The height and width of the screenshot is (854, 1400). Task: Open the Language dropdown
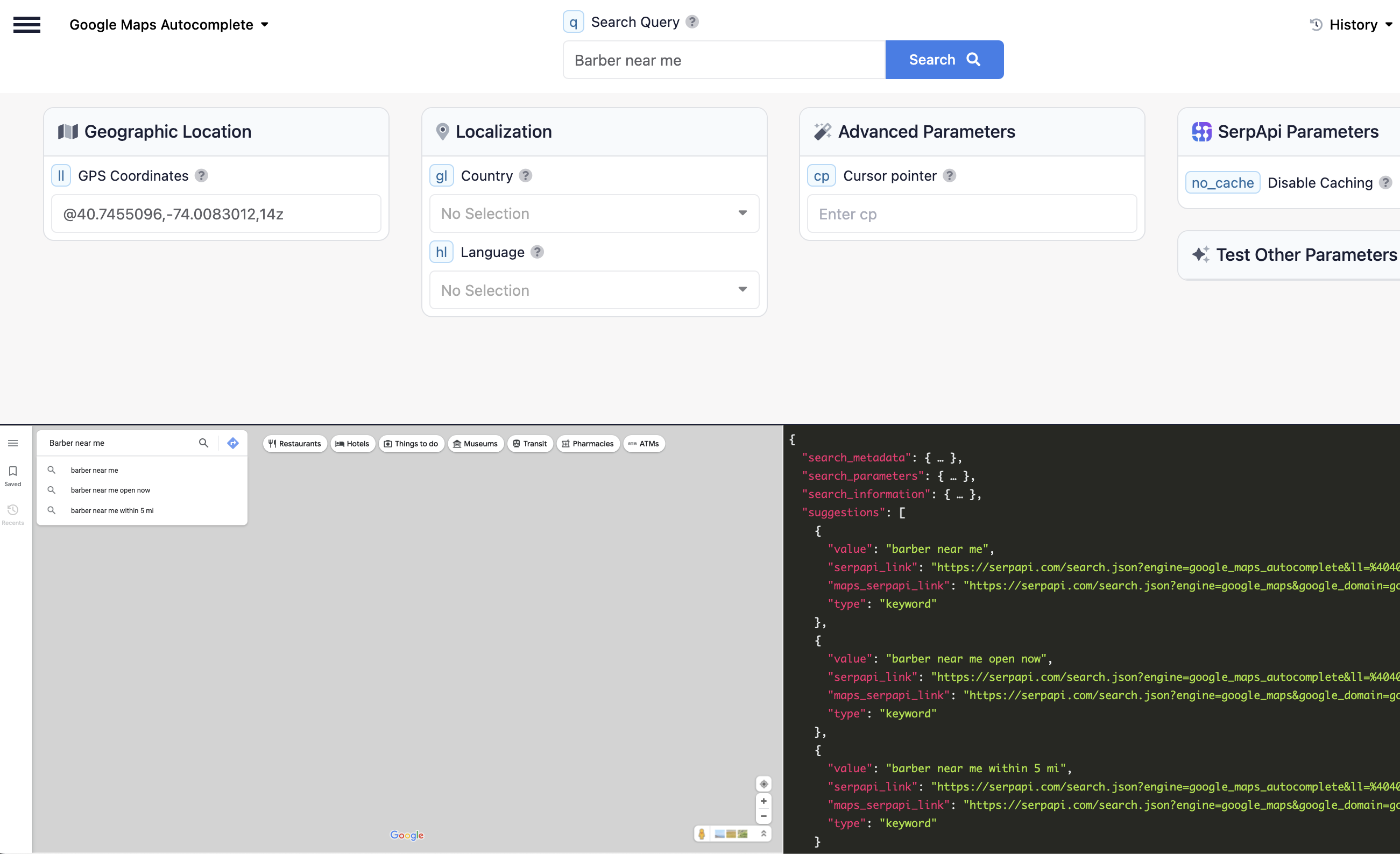point(594,290)
